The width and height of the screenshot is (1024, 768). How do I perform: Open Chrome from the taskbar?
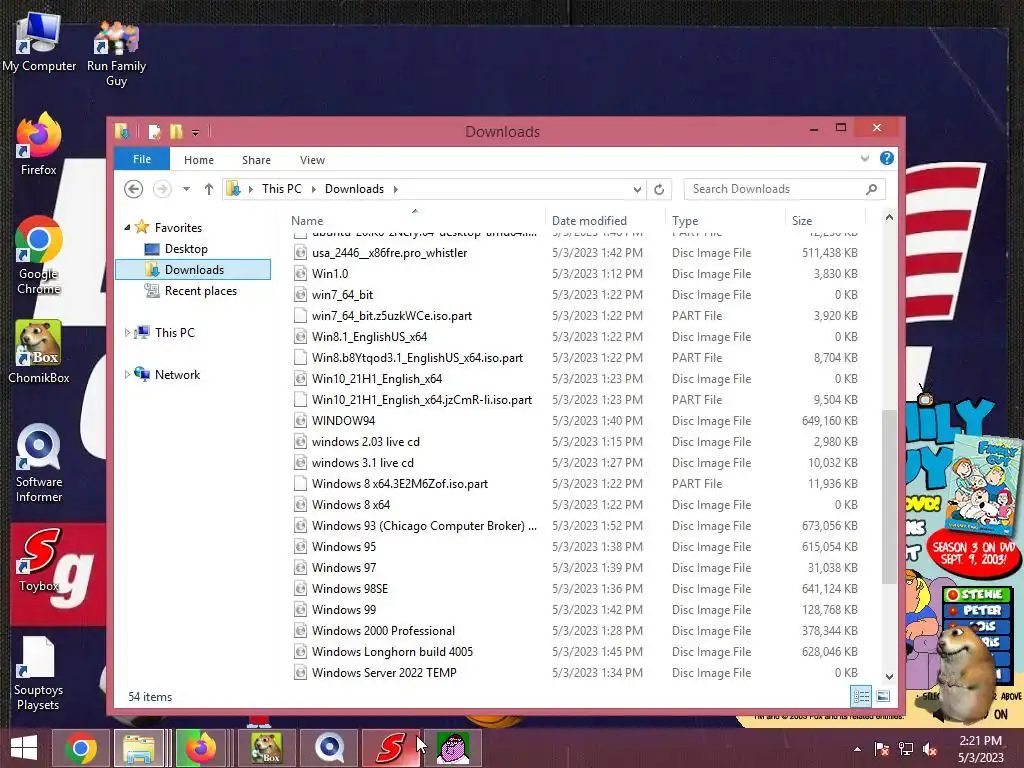(81, 748)
